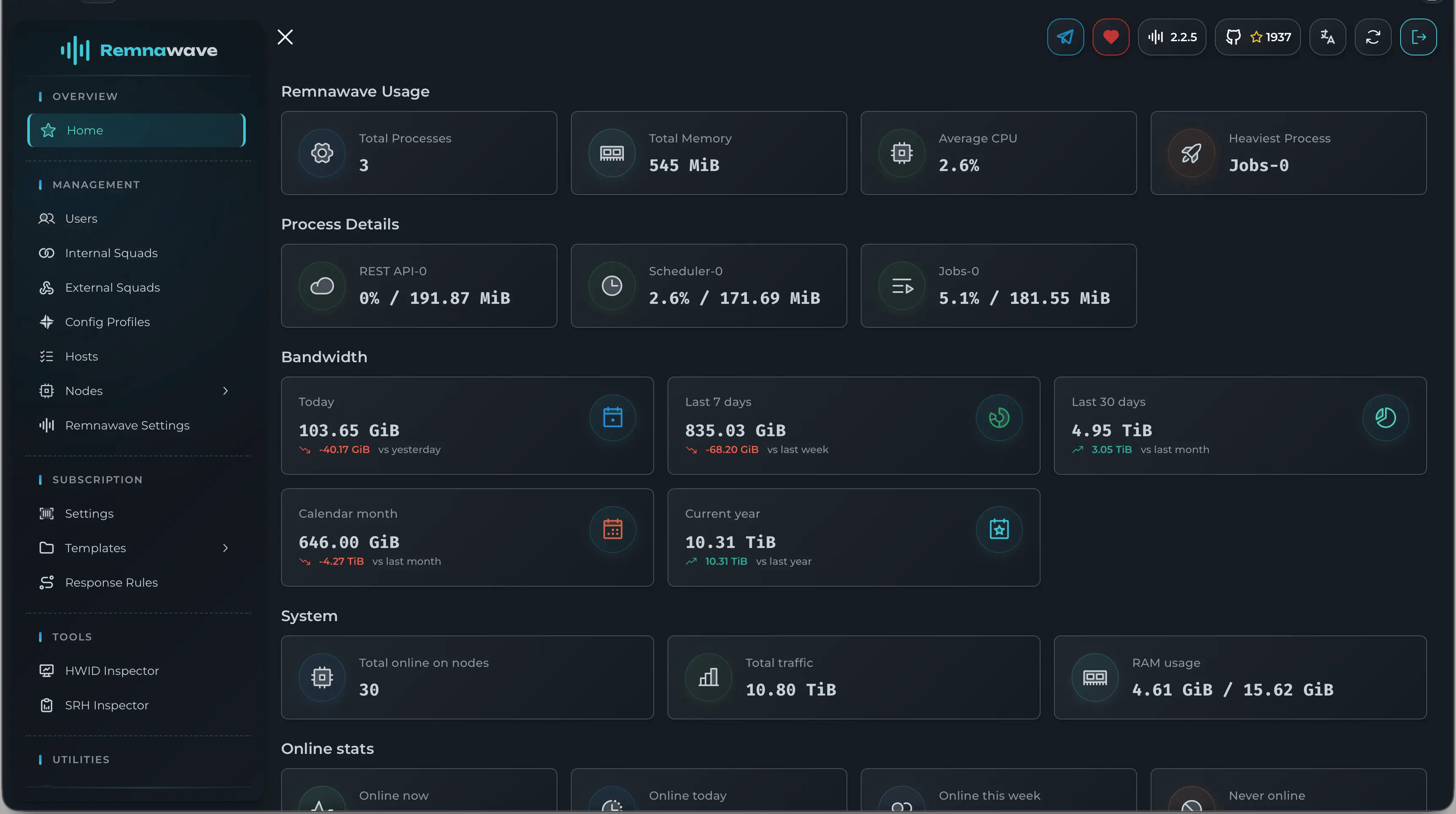Click the 103.65 GiB Today value

350,431
